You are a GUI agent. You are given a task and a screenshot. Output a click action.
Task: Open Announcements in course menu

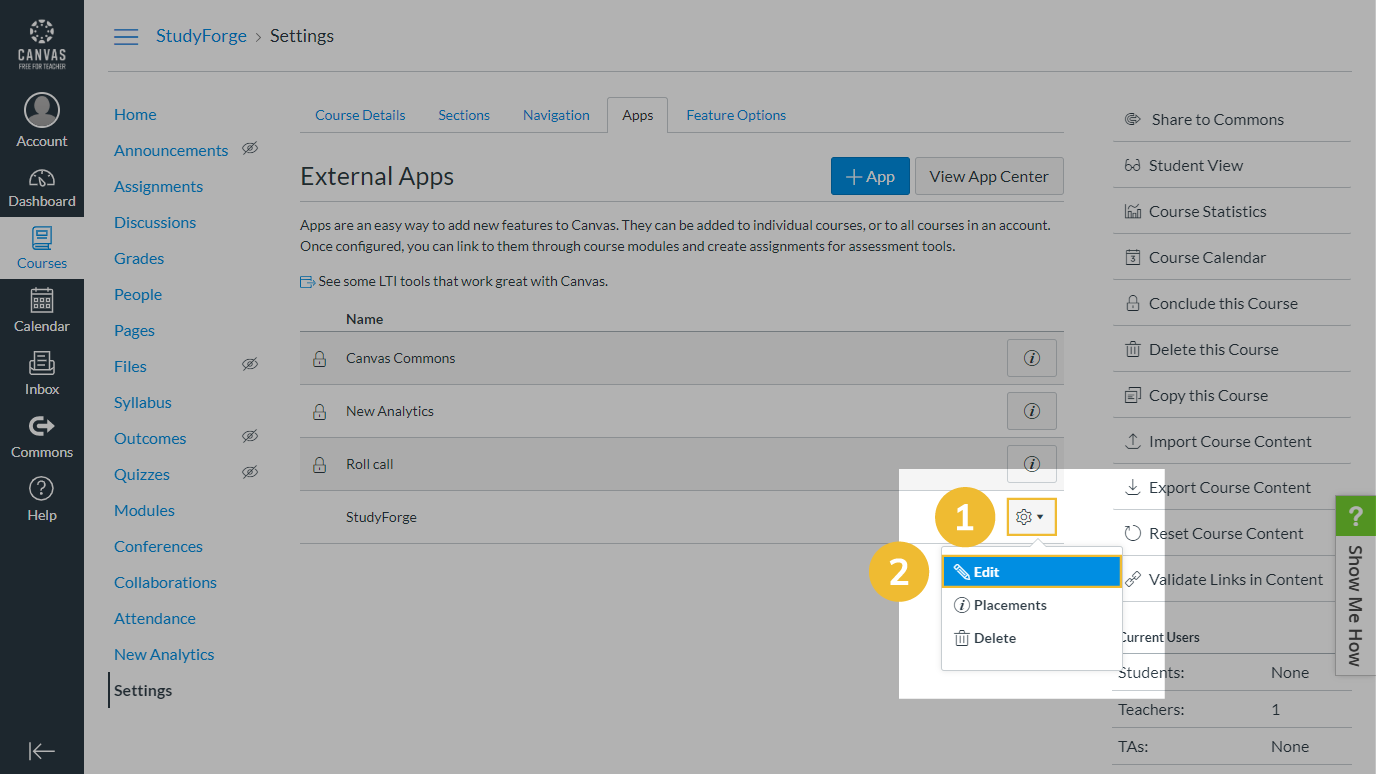pos(171,150)
